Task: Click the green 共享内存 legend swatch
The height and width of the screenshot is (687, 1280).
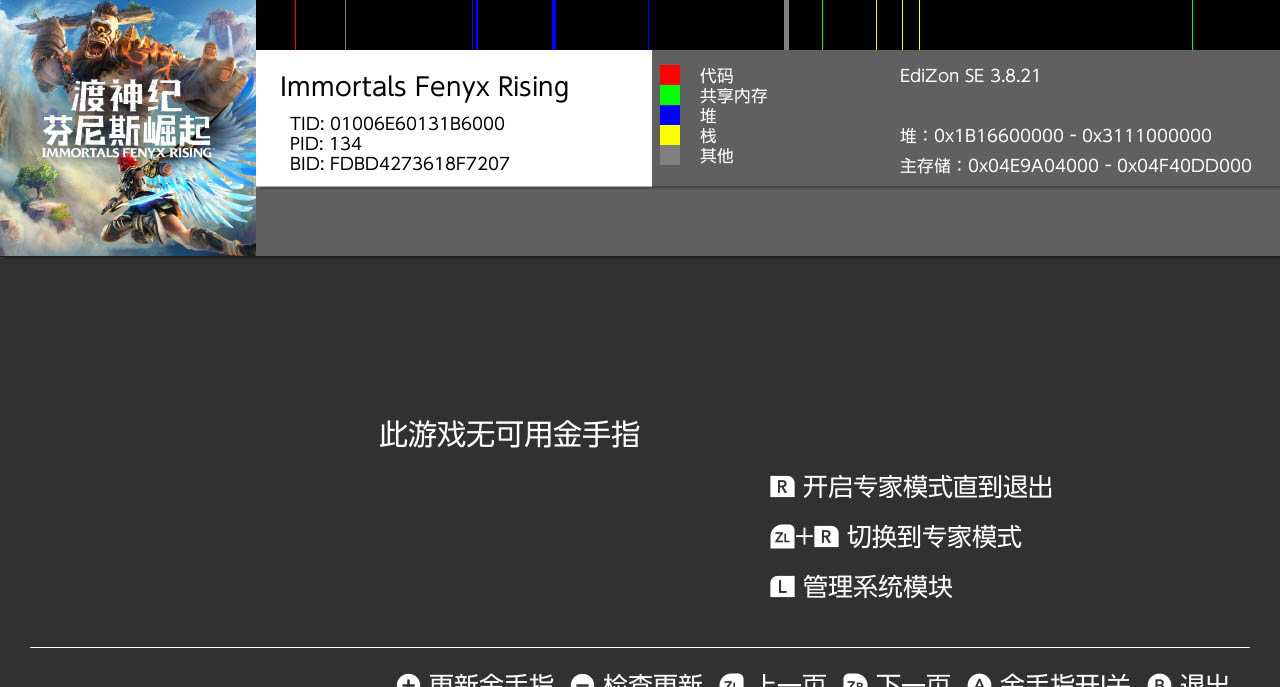Action: [x=670, y=95]
